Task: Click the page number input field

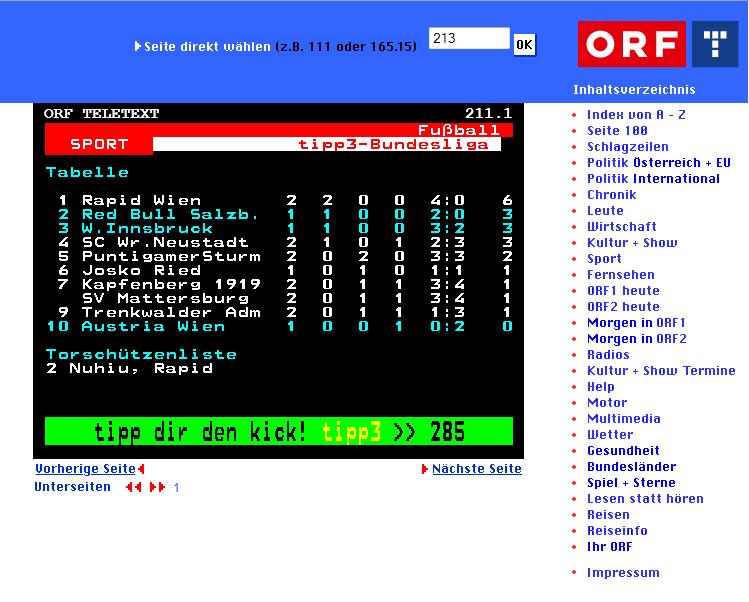Action: (469, 38)
